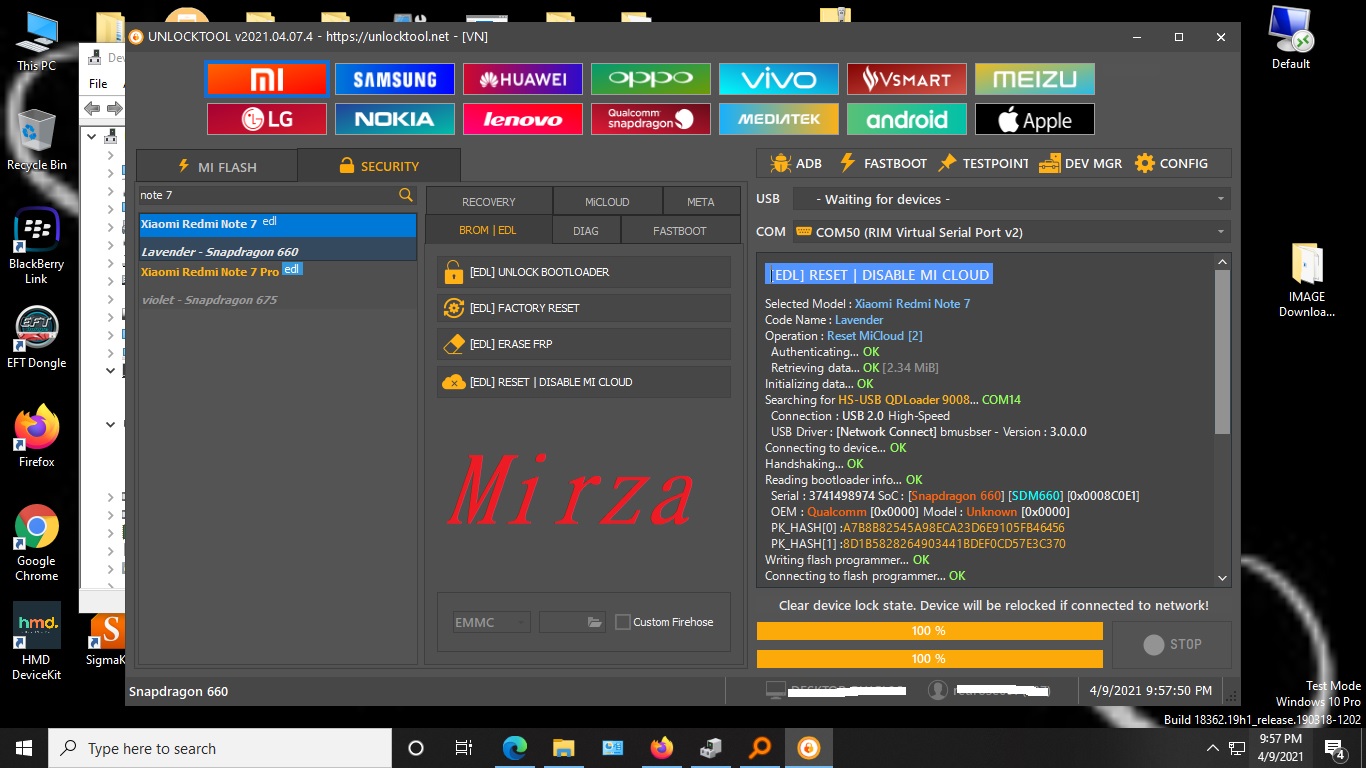Click the log scroll down arrow

point(1222,578)
